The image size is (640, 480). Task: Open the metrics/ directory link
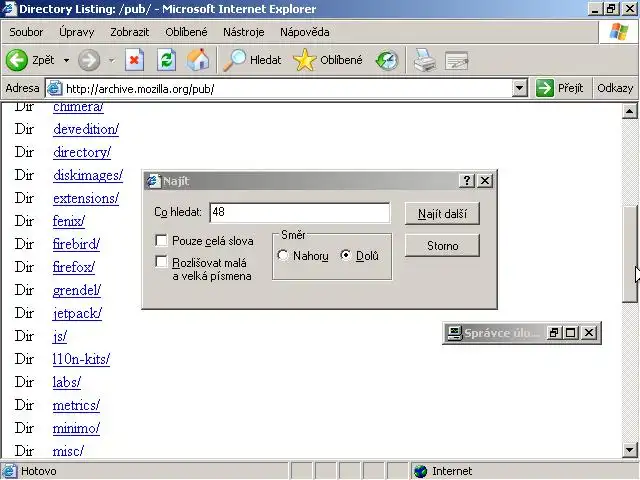point(76,405)
